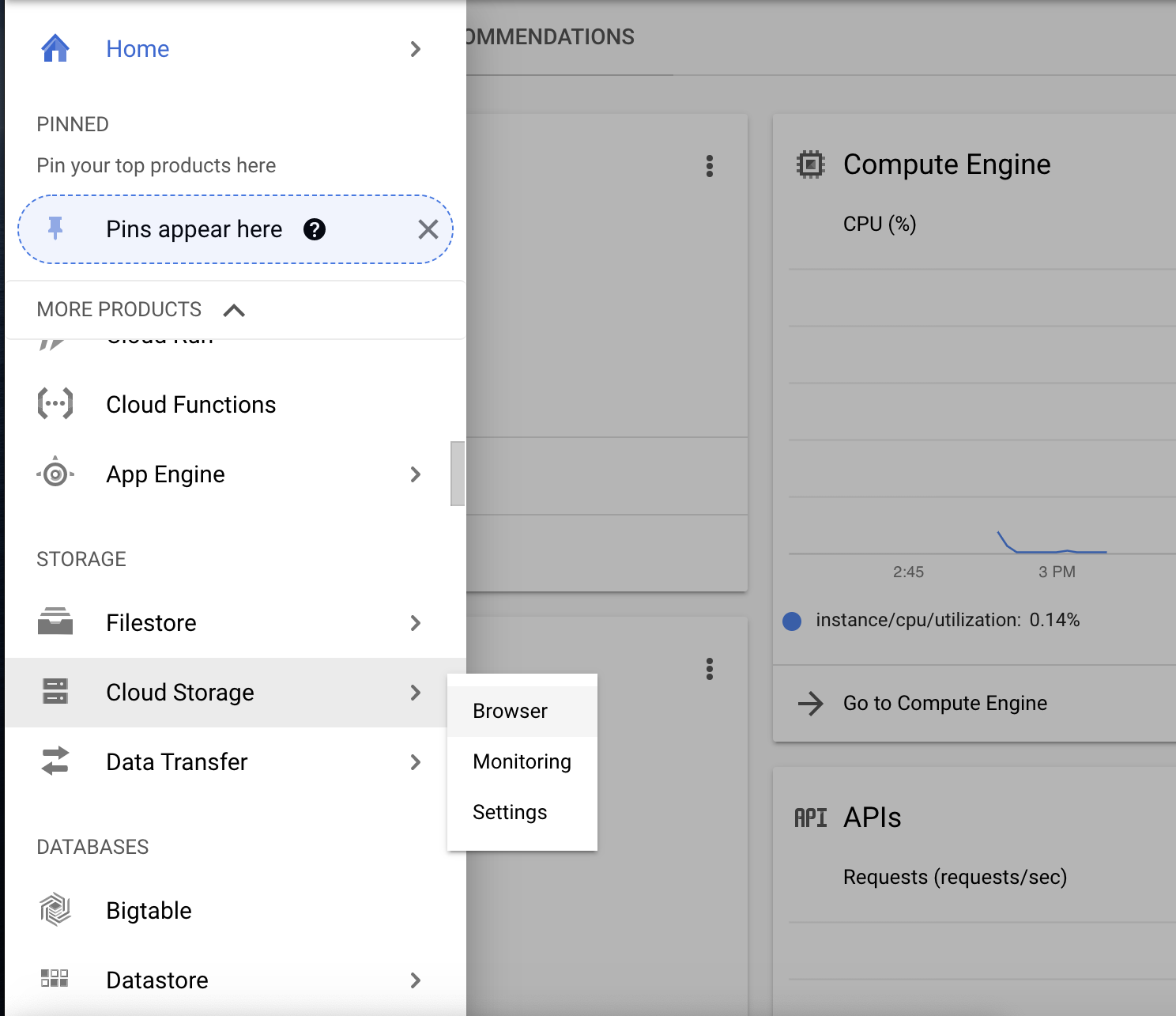
Task: Select the Bigtable database icon
Action: click(x=55, y=910)
